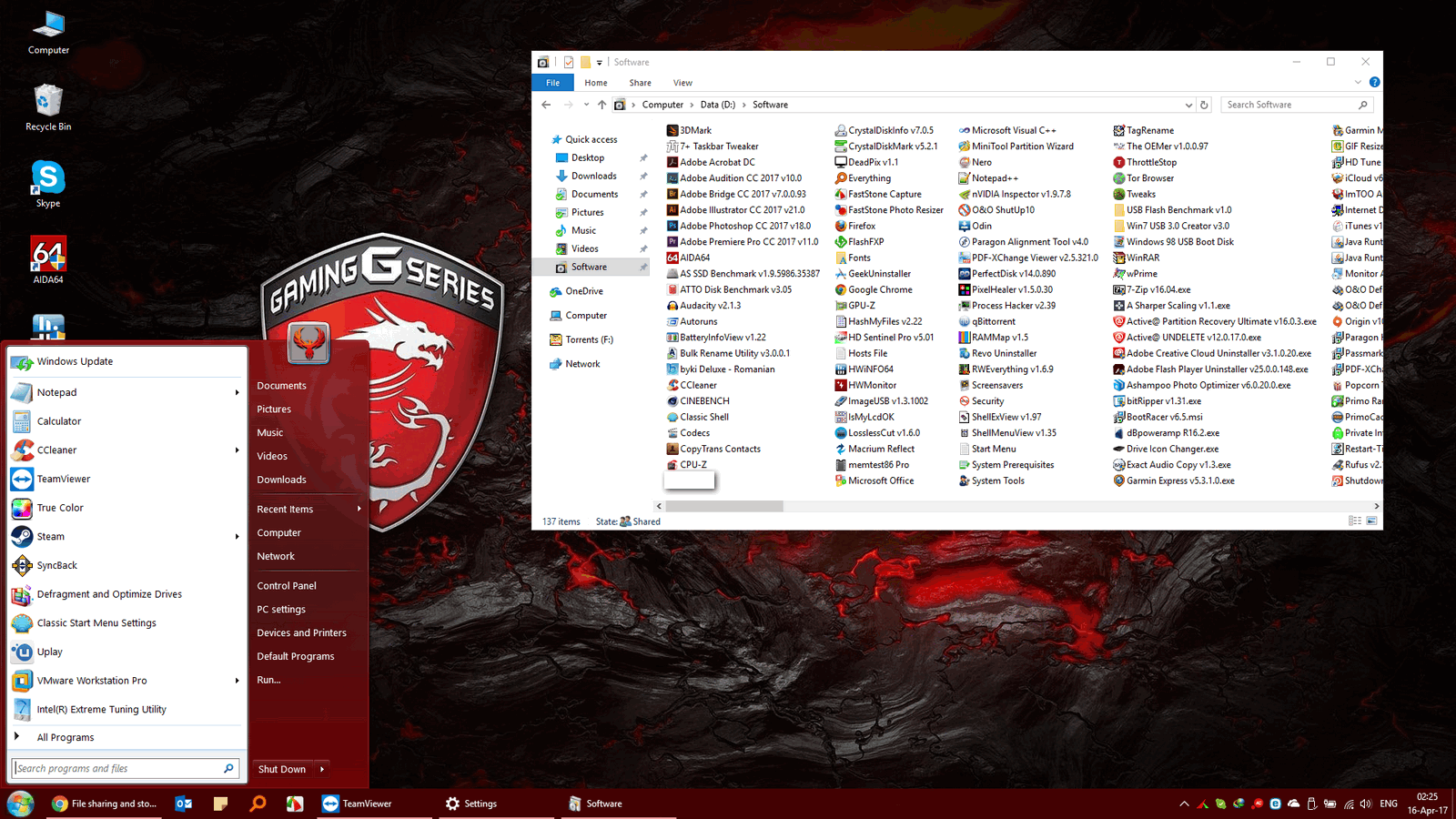1456x819 pixels.
Task: Click the refresh button beside address bar
Action: click(x=1204, y=105)
